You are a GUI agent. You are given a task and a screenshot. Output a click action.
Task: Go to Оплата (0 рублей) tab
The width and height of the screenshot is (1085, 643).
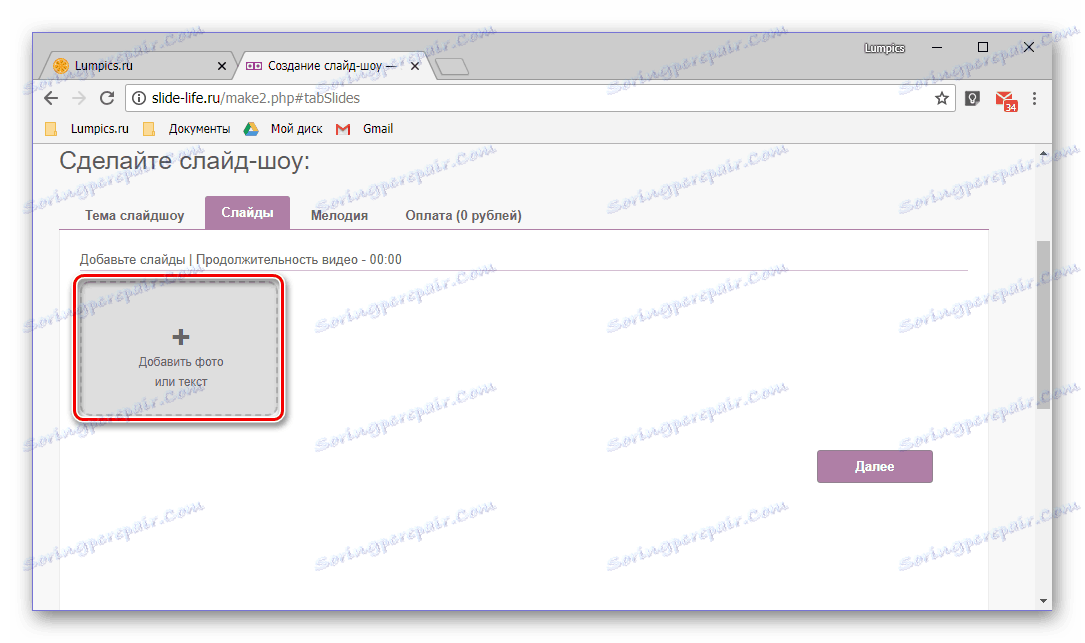[463, 215]
